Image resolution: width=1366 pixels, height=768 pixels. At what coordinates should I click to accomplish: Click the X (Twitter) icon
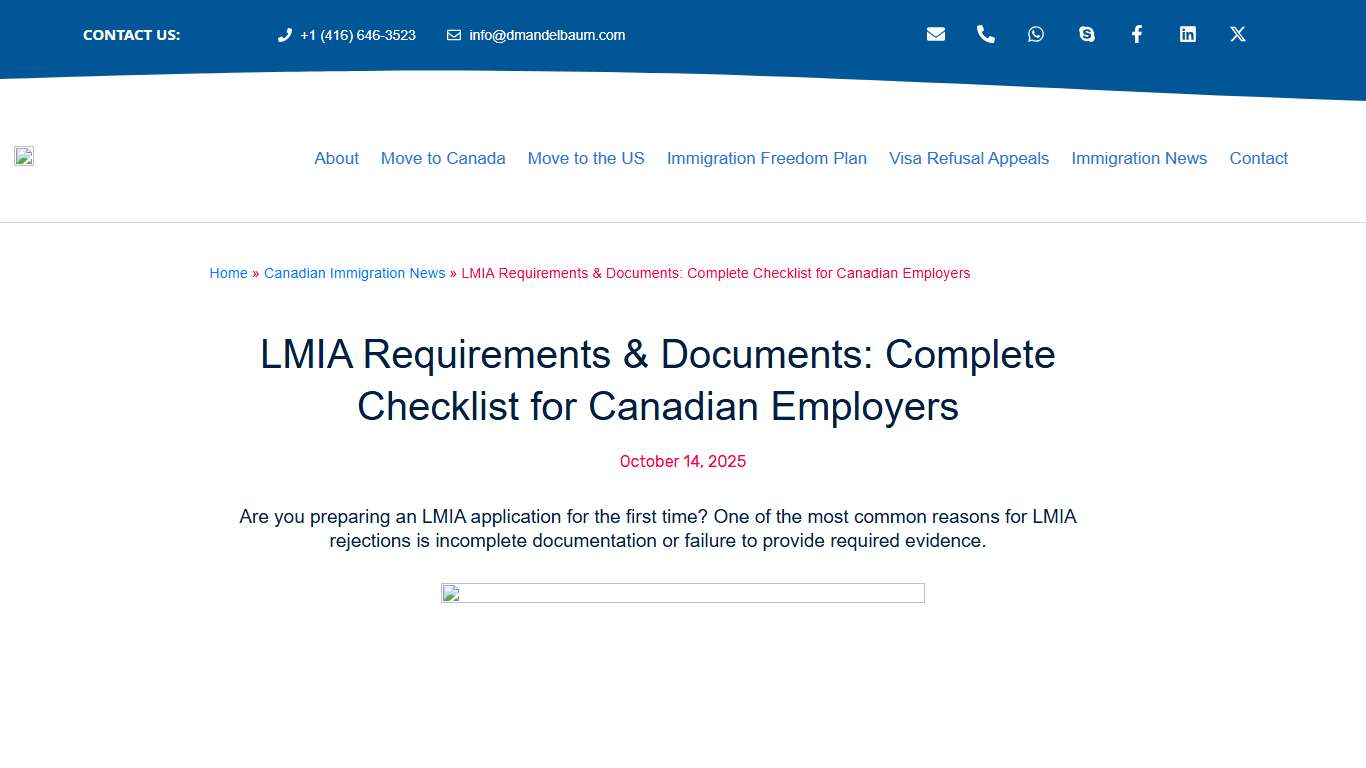pyautogui.click(x=1237, y=33)
